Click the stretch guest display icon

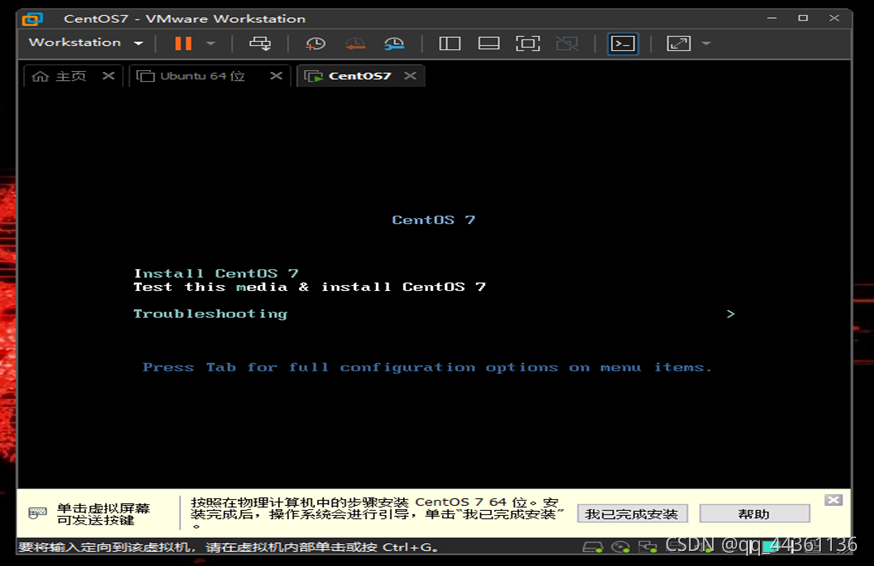point(678,43)
